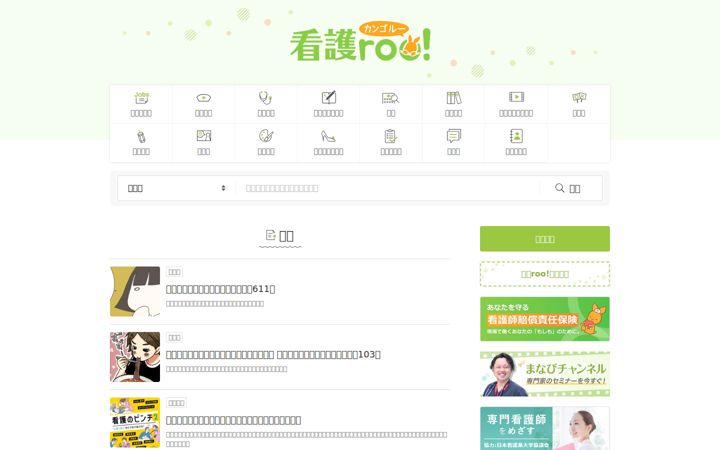Focus the keyword search input field
Screen dimensions: 720x450
click(x=388, y=188)
